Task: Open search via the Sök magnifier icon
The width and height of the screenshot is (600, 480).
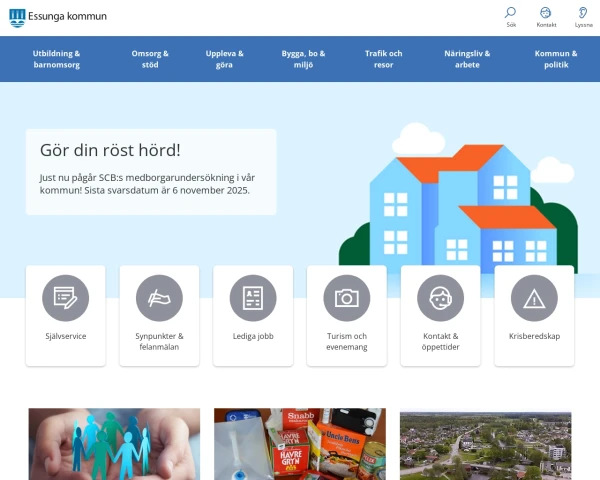Action: (x=511, y=13)
